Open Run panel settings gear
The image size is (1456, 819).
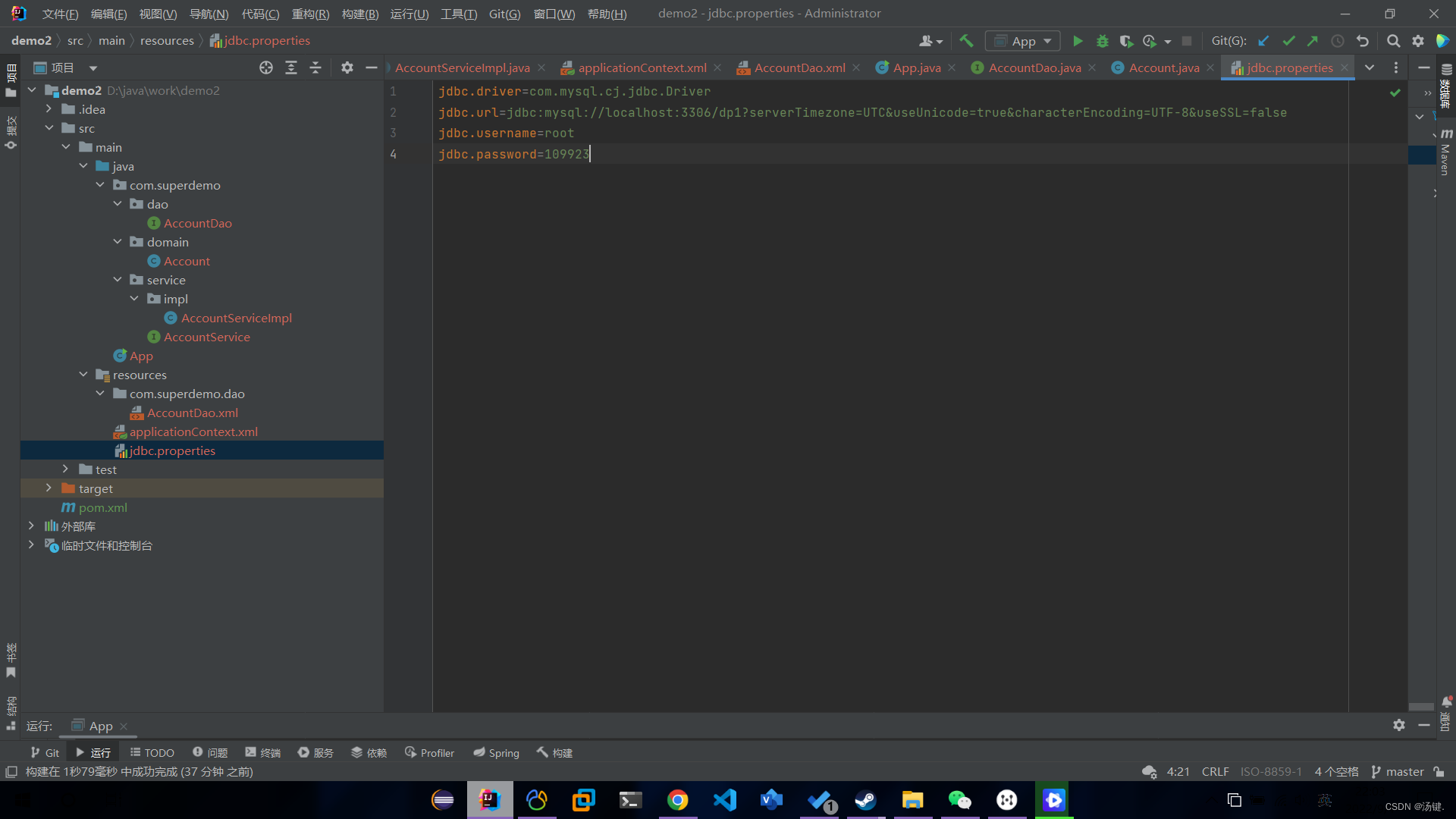[x=1399, y=725]
